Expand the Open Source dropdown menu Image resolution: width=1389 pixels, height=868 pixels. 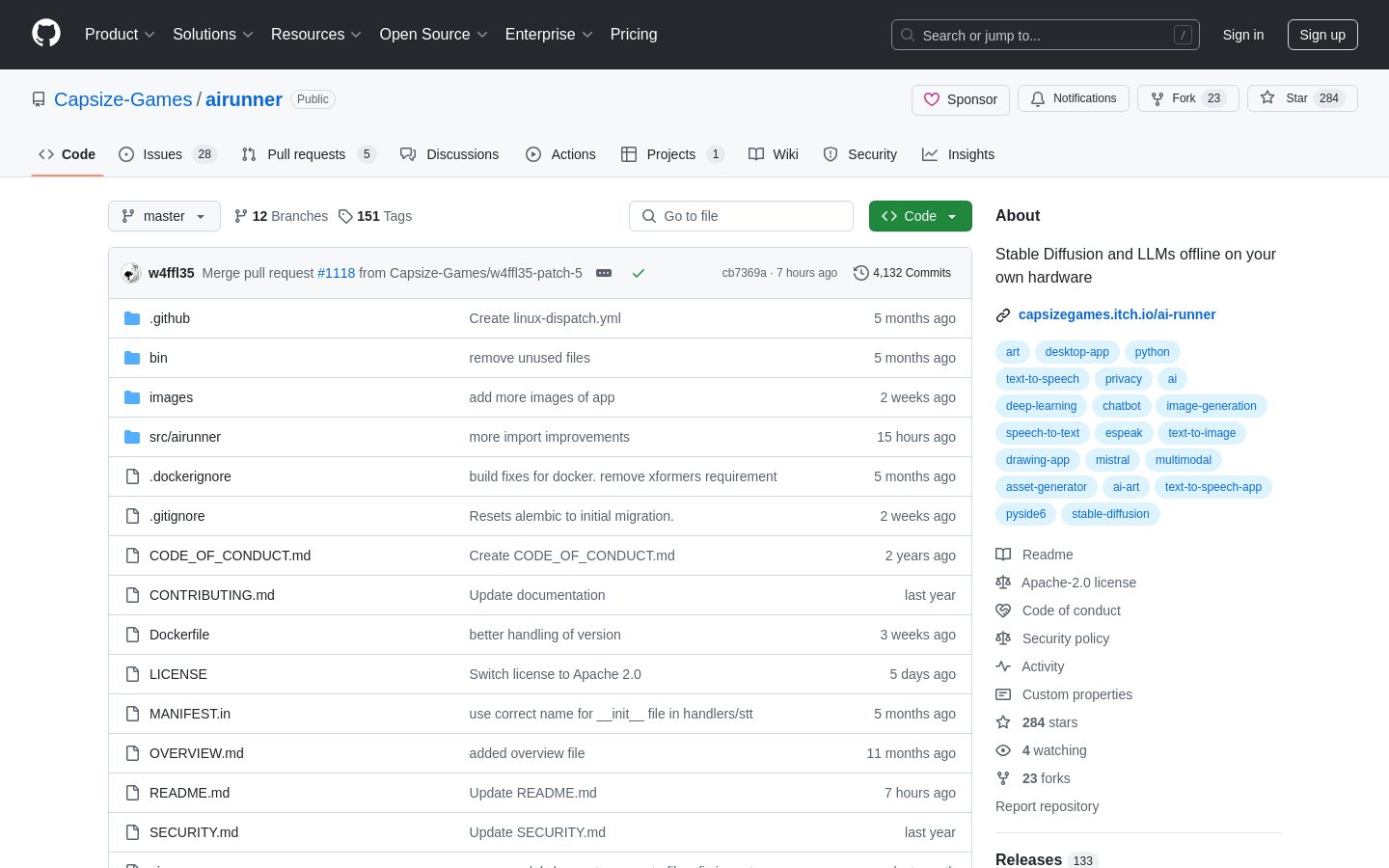pyautogui.click(x=434, y=35)
